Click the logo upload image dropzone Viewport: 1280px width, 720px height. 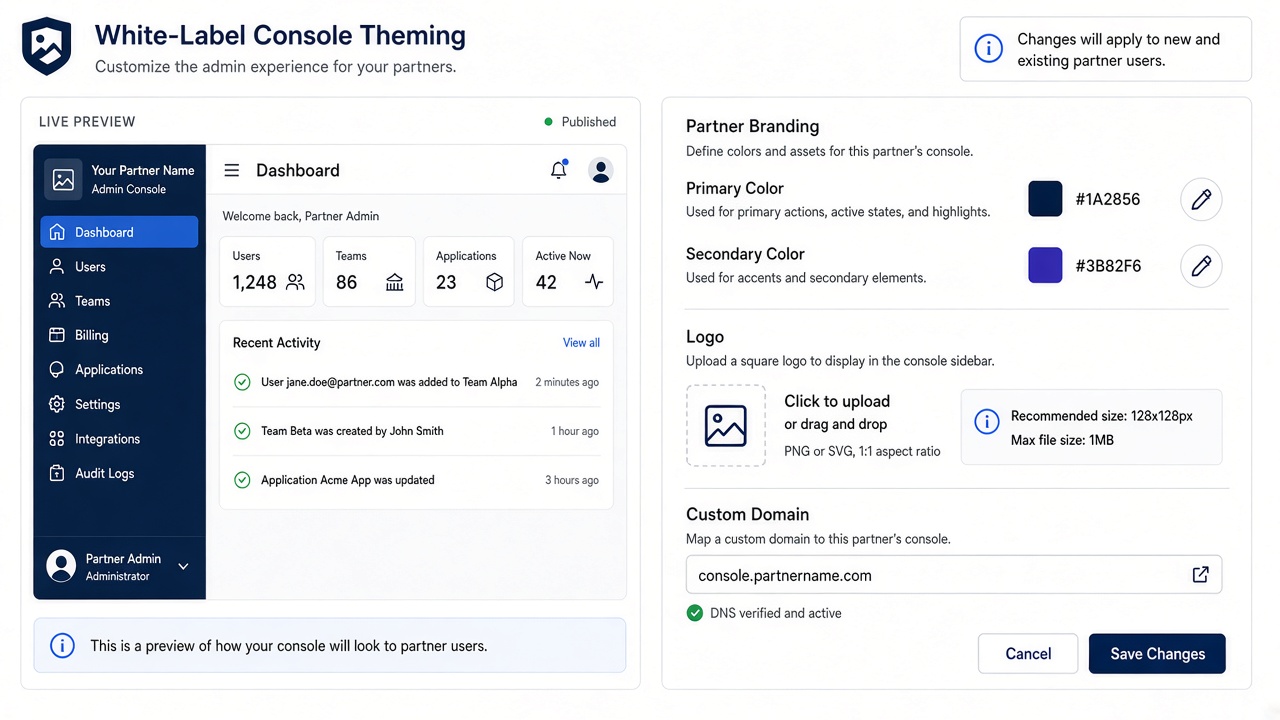[726, 425]
